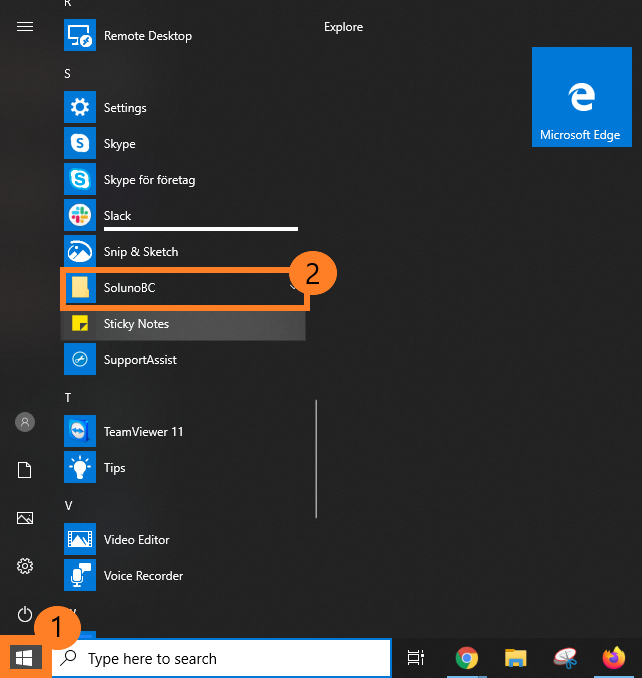
Task: Click the Snip & Sketch label
Action: click(141, 252)
